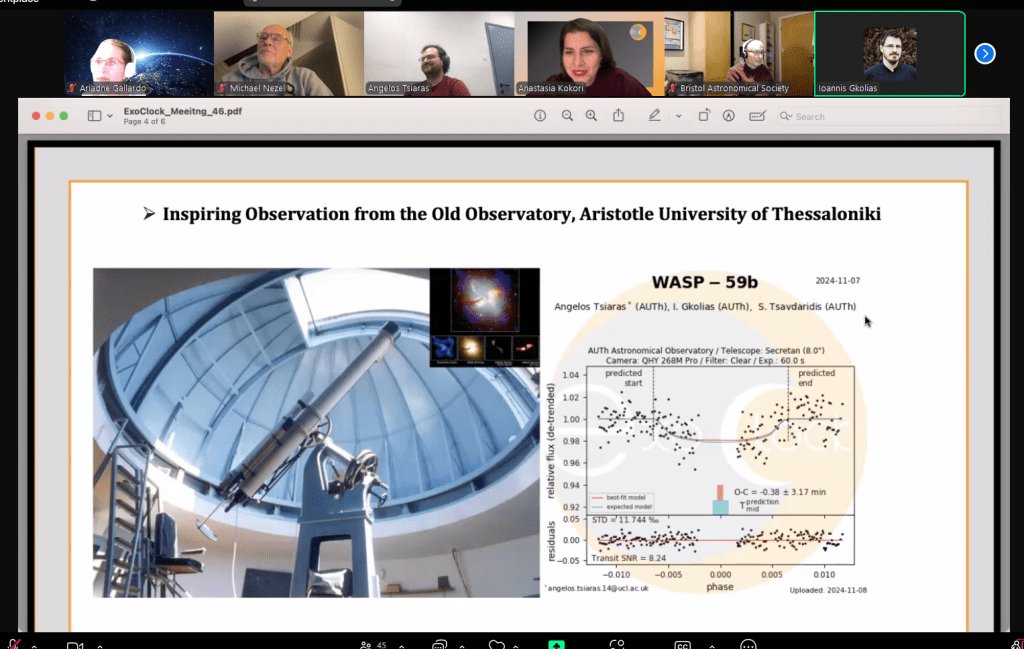Click the Preview inspector info icon
Image resolution: width=1024 pixels, height=649 pixels.
pos(540,116)
